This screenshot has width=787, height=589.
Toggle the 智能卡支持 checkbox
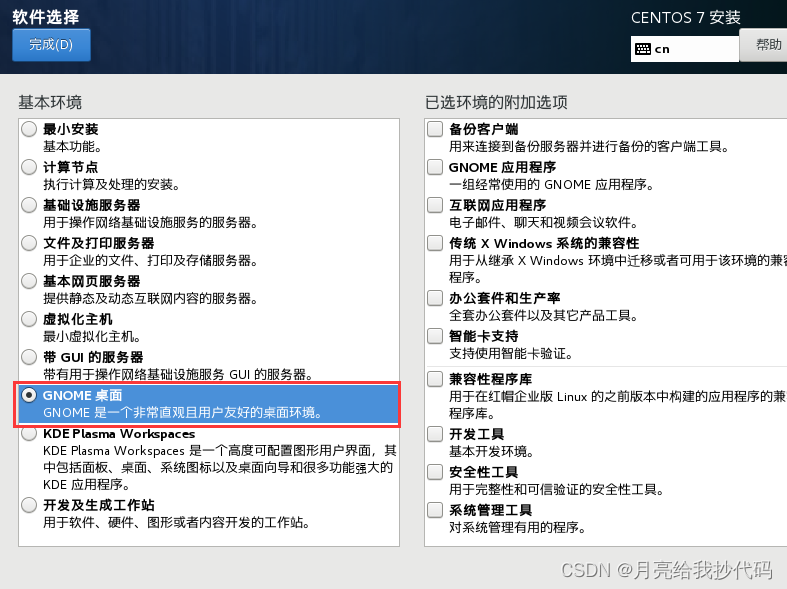[435, 336]
